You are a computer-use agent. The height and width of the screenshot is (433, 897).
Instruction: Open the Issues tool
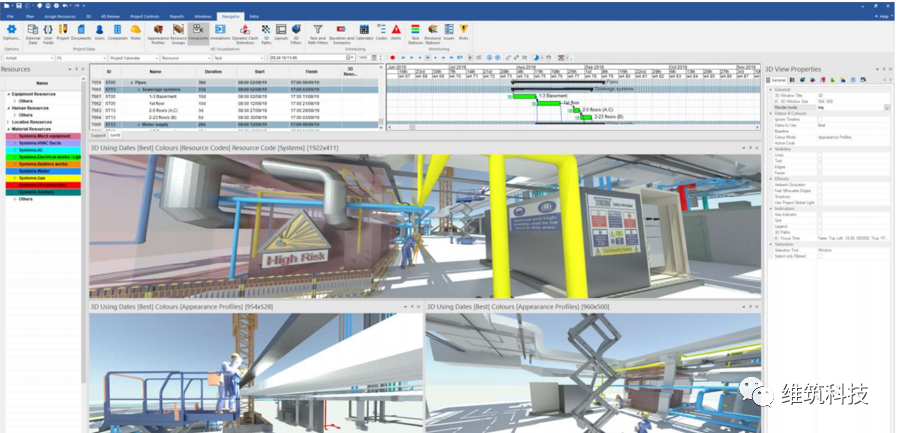(449, 32)
